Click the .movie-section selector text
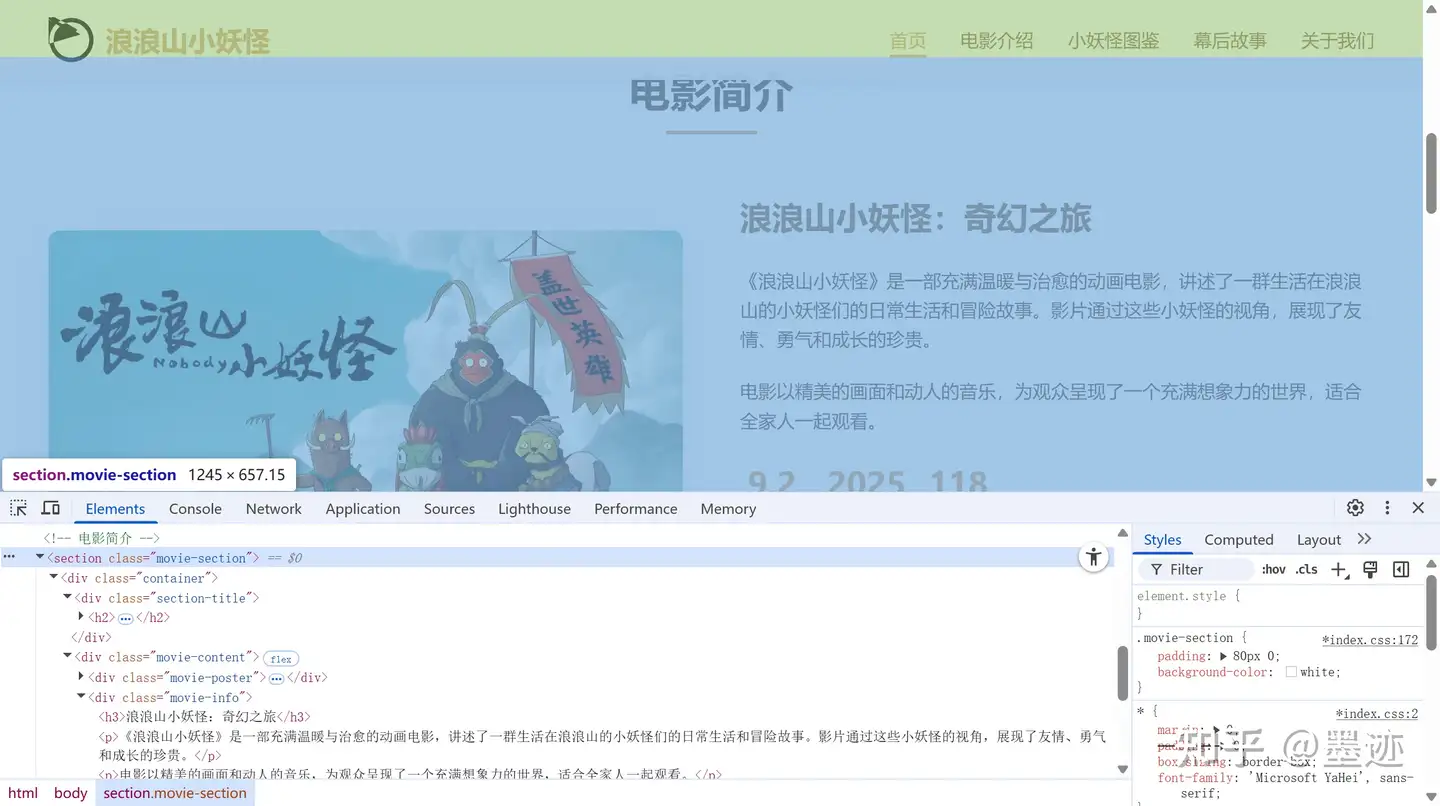 [1185, 638]
